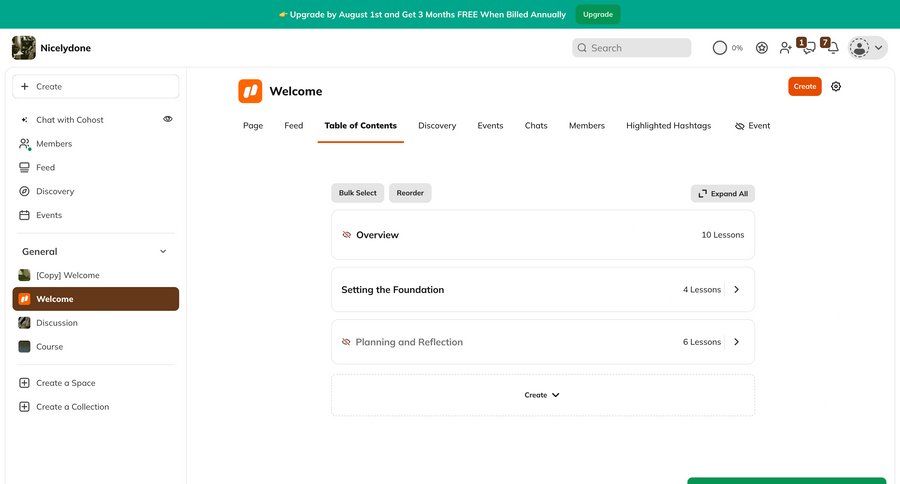Open the Overview section title
The height and width of the screenshot is (484, 900).
(377, 235)
